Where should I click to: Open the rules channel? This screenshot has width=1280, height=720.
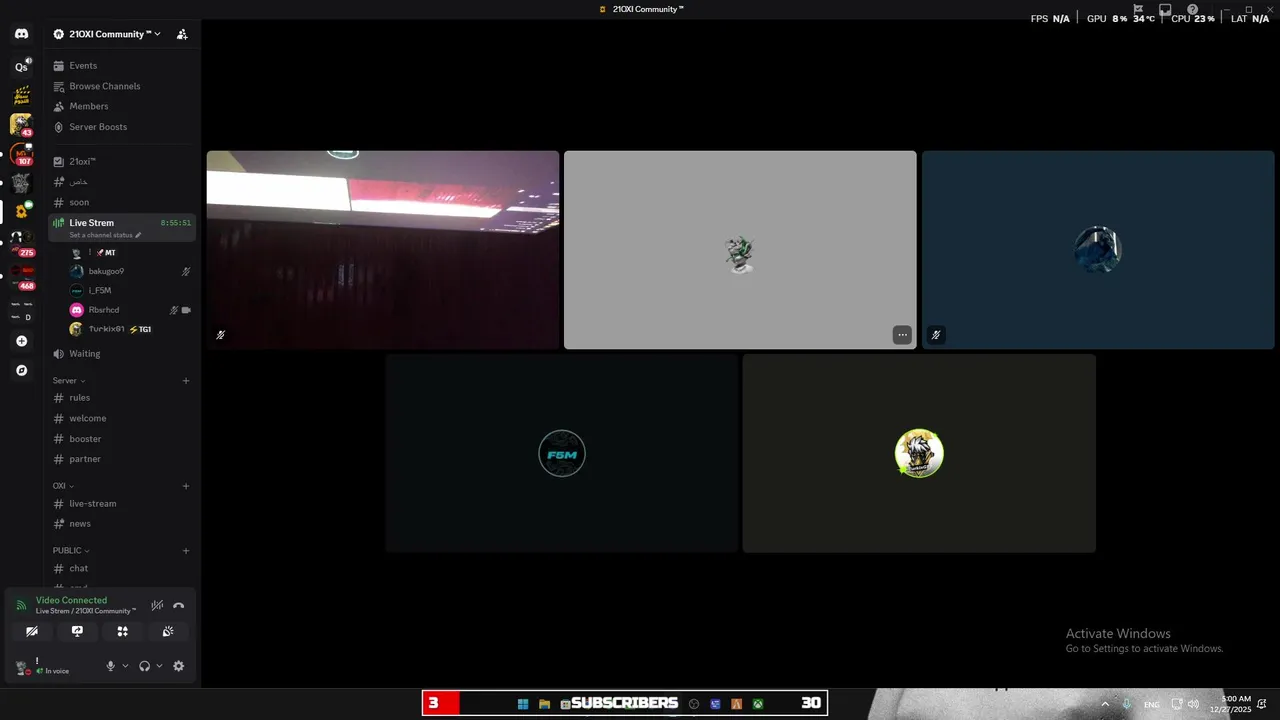[122, 398]
